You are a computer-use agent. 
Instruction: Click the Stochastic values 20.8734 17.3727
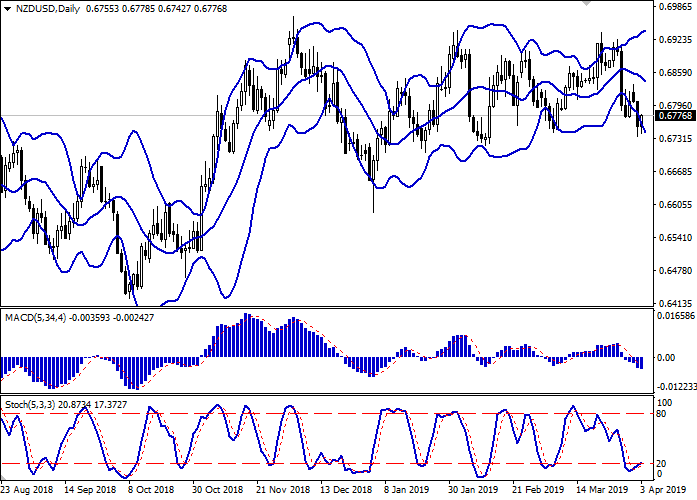(x=94, y=405)
